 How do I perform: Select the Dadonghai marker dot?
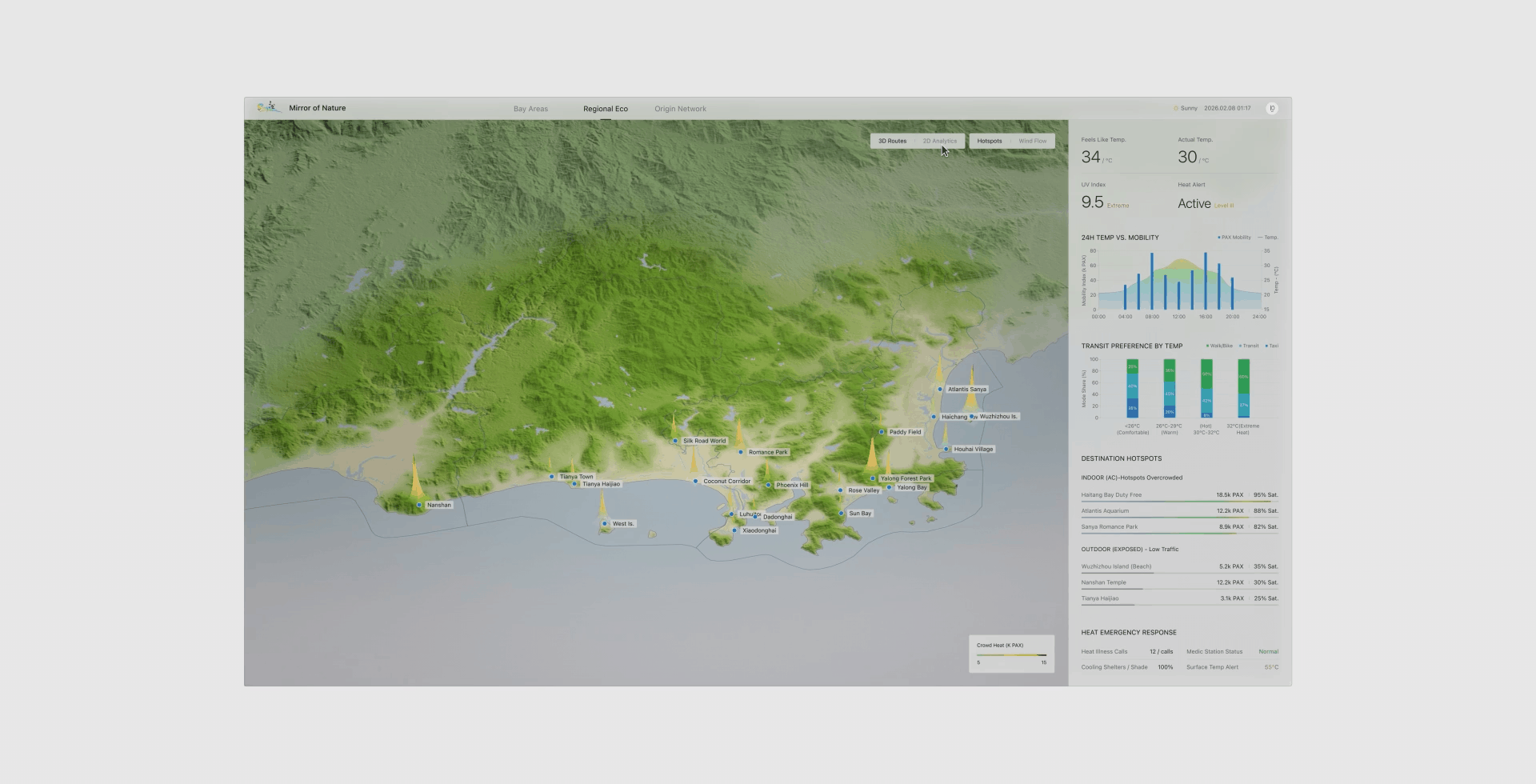755,517
